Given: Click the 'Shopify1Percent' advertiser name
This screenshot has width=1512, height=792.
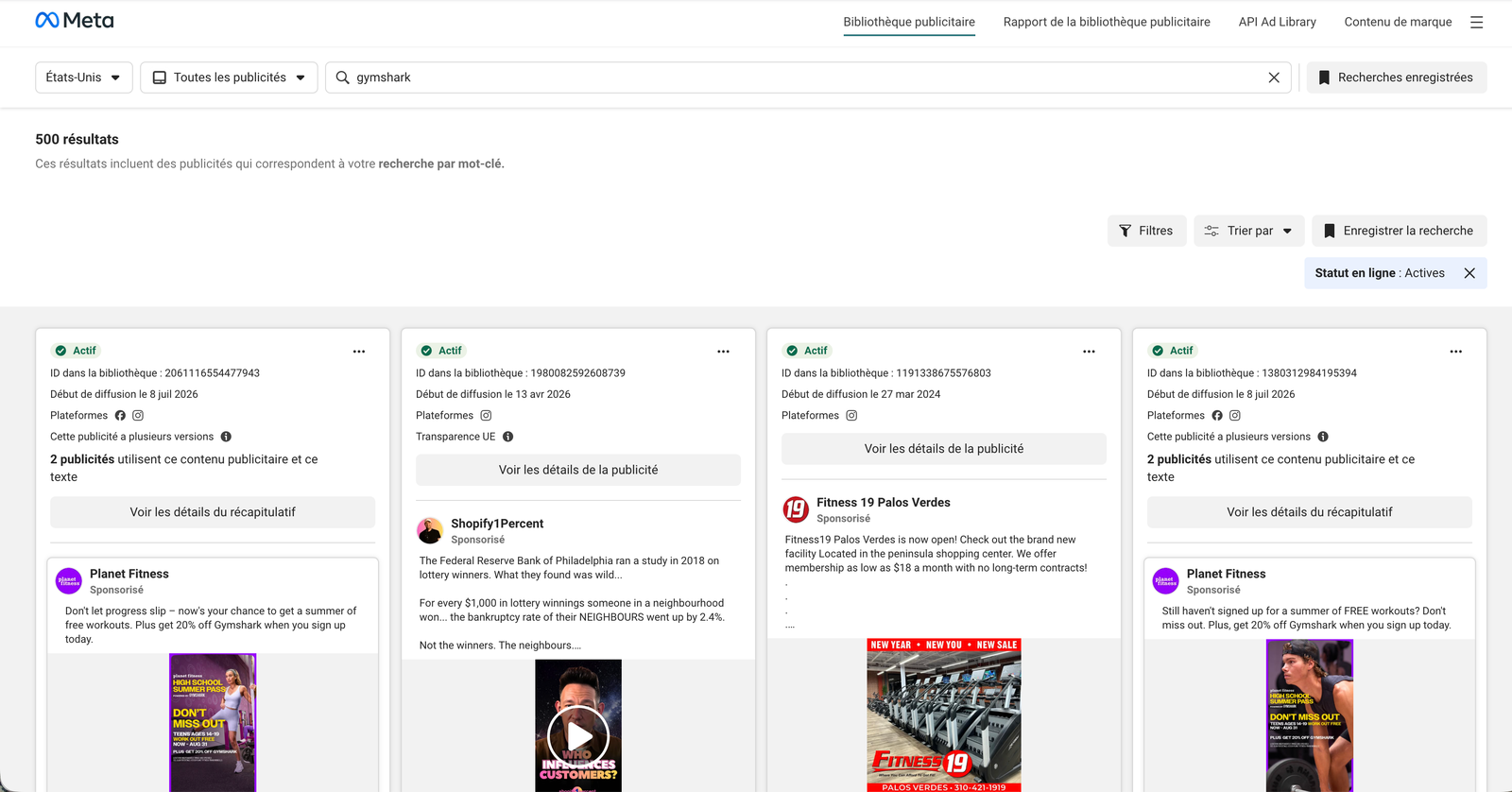Looking at the screenshot, I should pyautogui.click(x=497, y=524).
